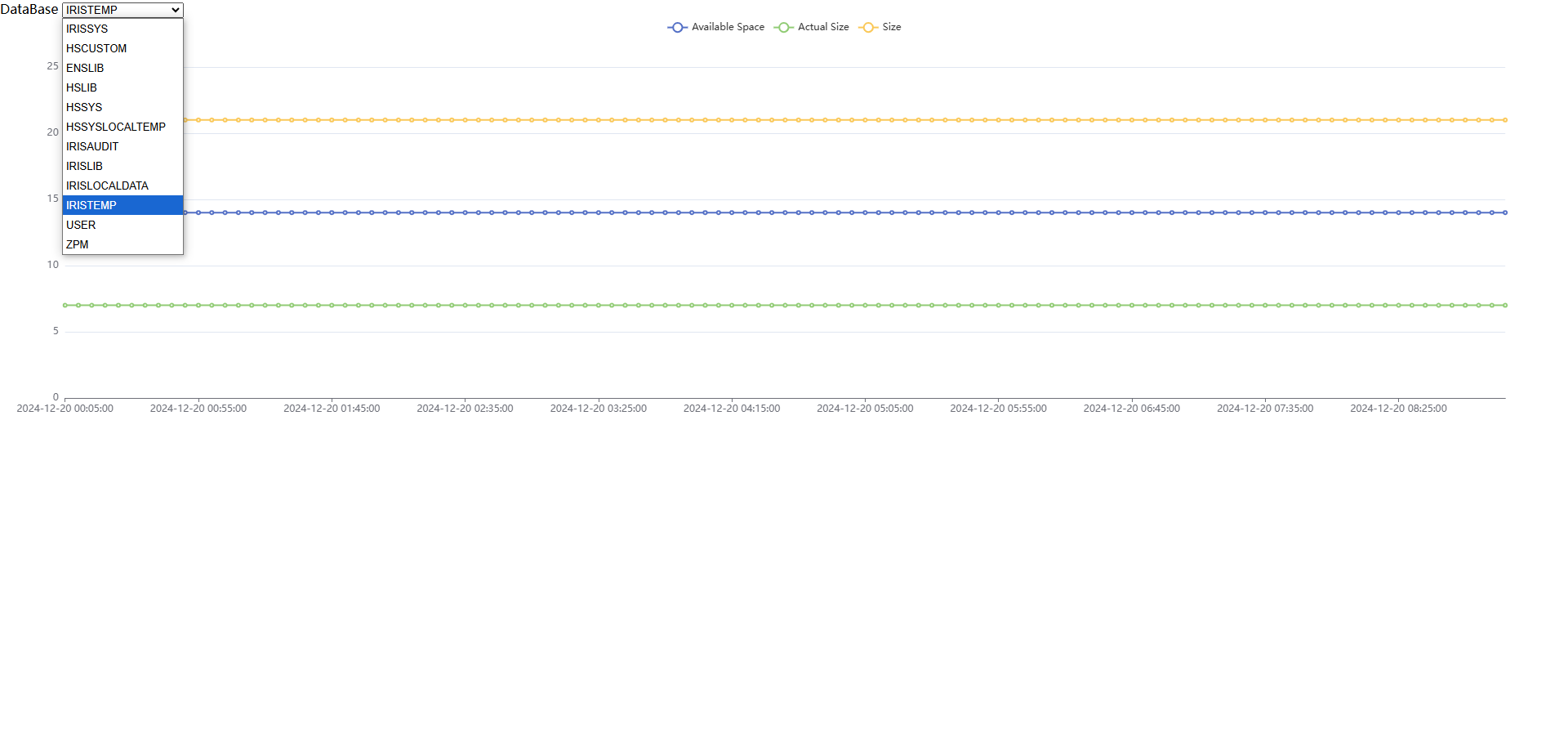Image resolution: width=1568 pixels, height=751 pixels.
Task: Choose the HSSYSLOCALTEMP option
Action: pyautogui.click(x=116, y=127)
